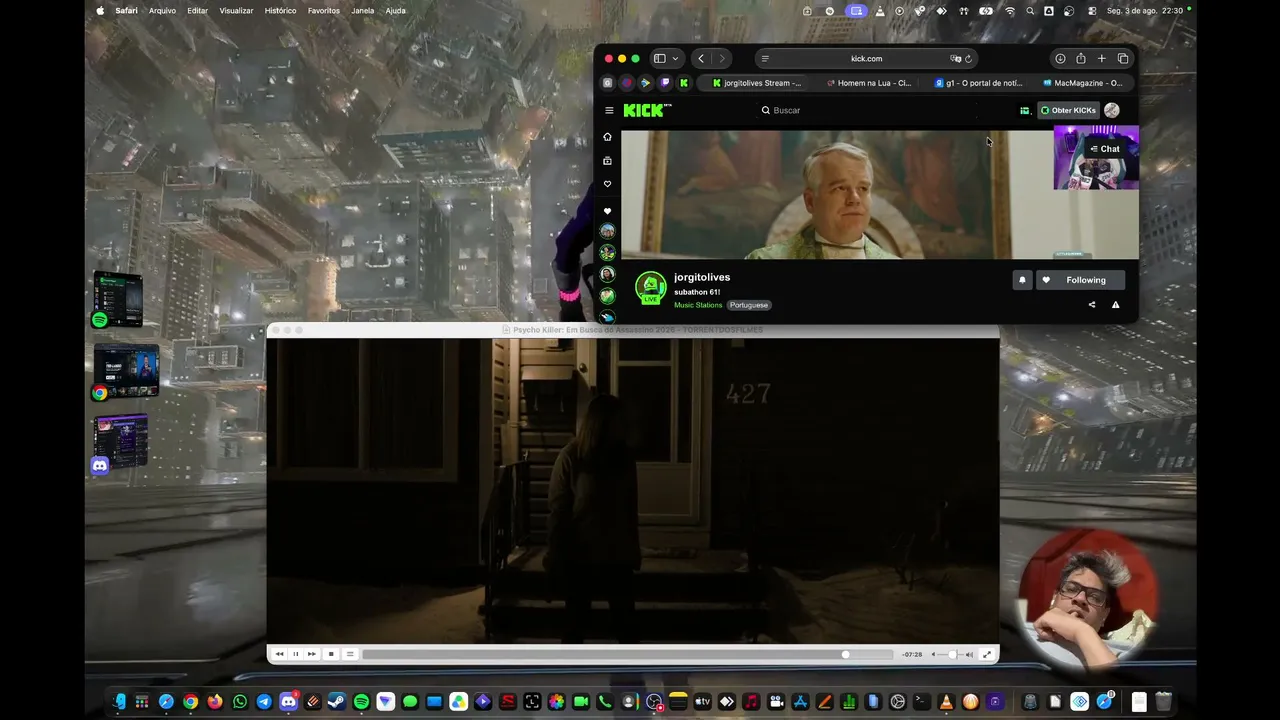Viewport: 1280px width, 720px height.
Task: Click the Obter KICKs button
Action: pos(1068,110)
